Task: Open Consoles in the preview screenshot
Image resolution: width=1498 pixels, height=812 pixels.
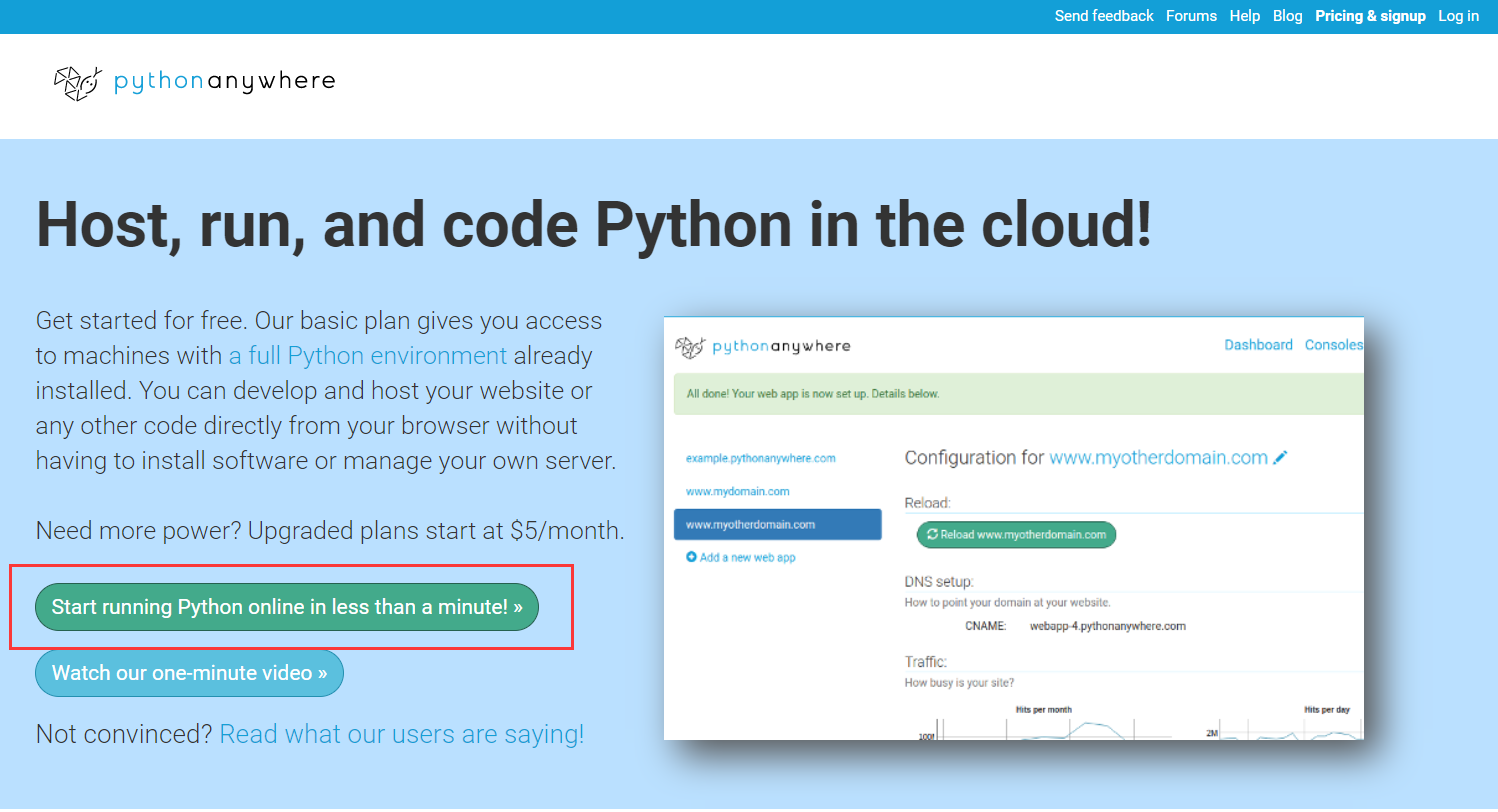Action: [x=1334, y=344]
